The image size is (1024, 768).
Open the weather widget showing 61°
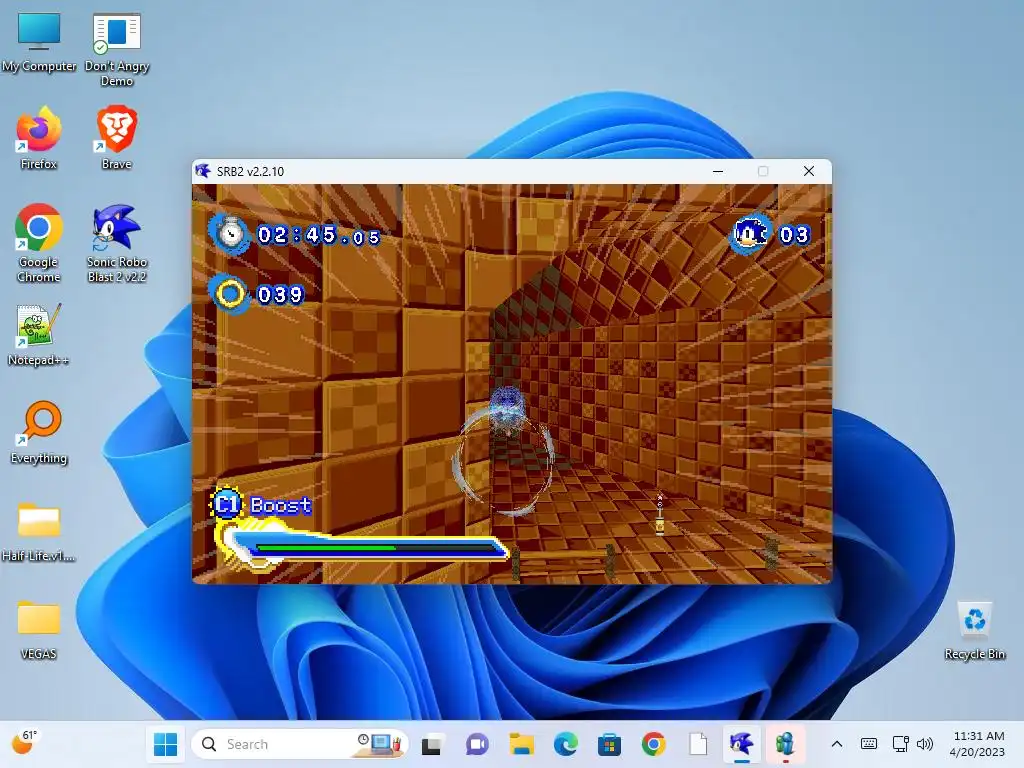(x=25, y=743)
